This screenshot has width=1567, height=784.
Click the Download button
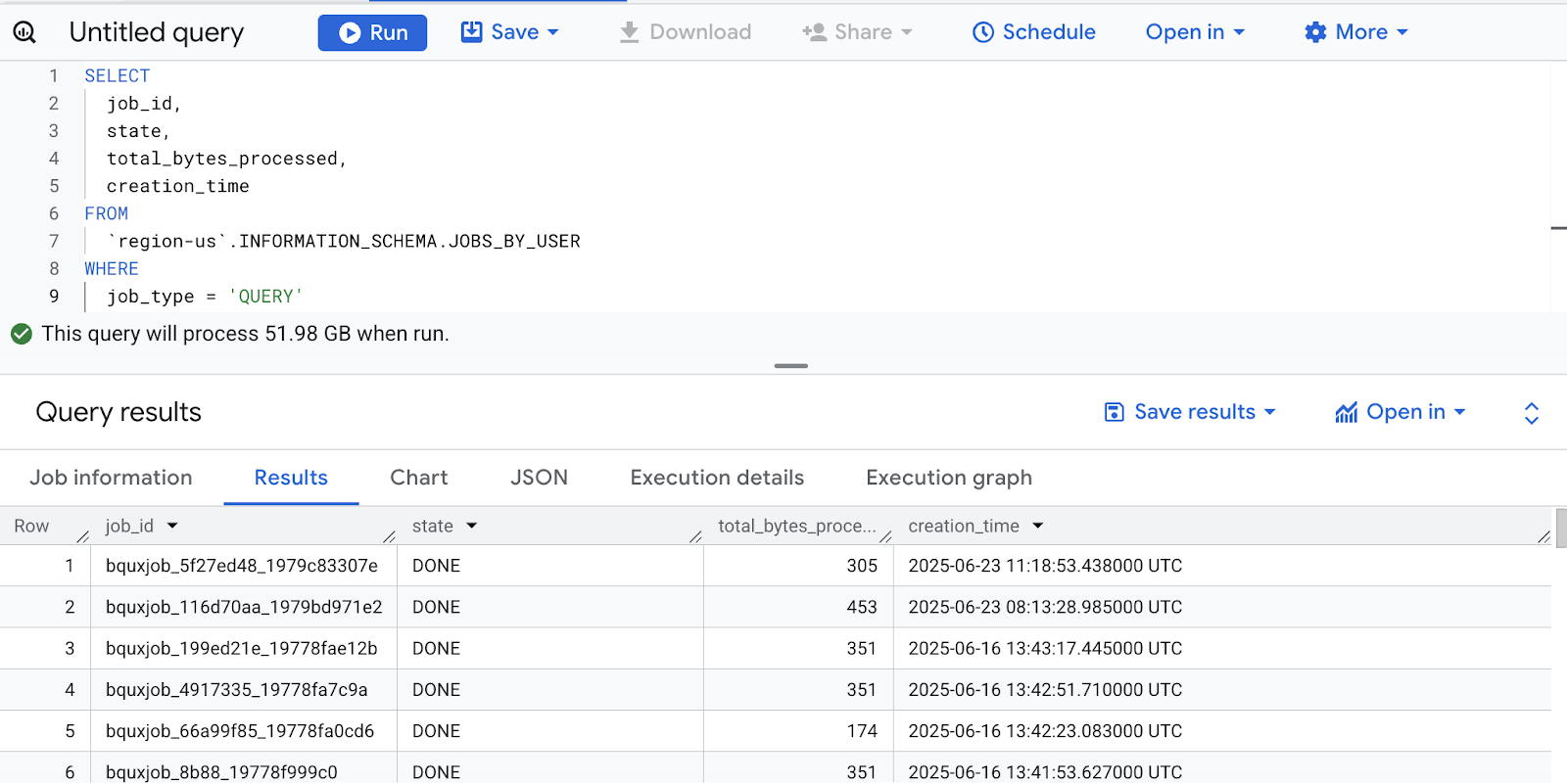686,32
